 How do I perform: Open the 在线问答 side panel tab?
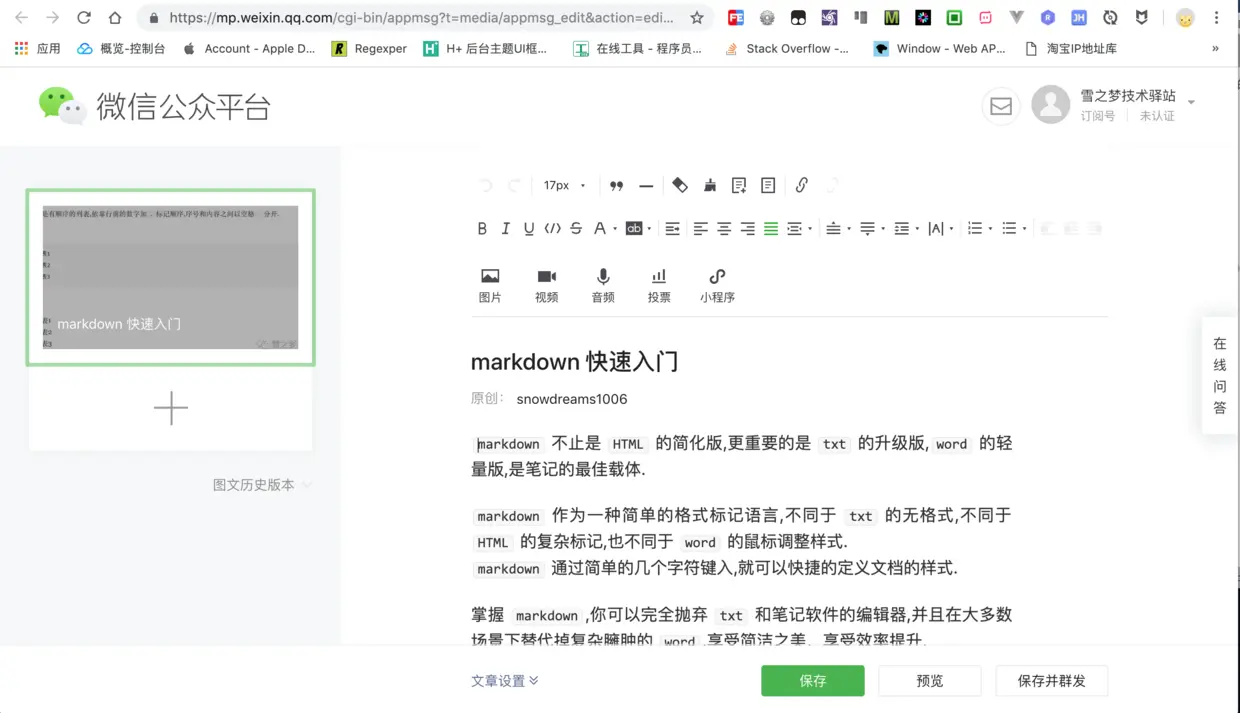click(1219, 375)
